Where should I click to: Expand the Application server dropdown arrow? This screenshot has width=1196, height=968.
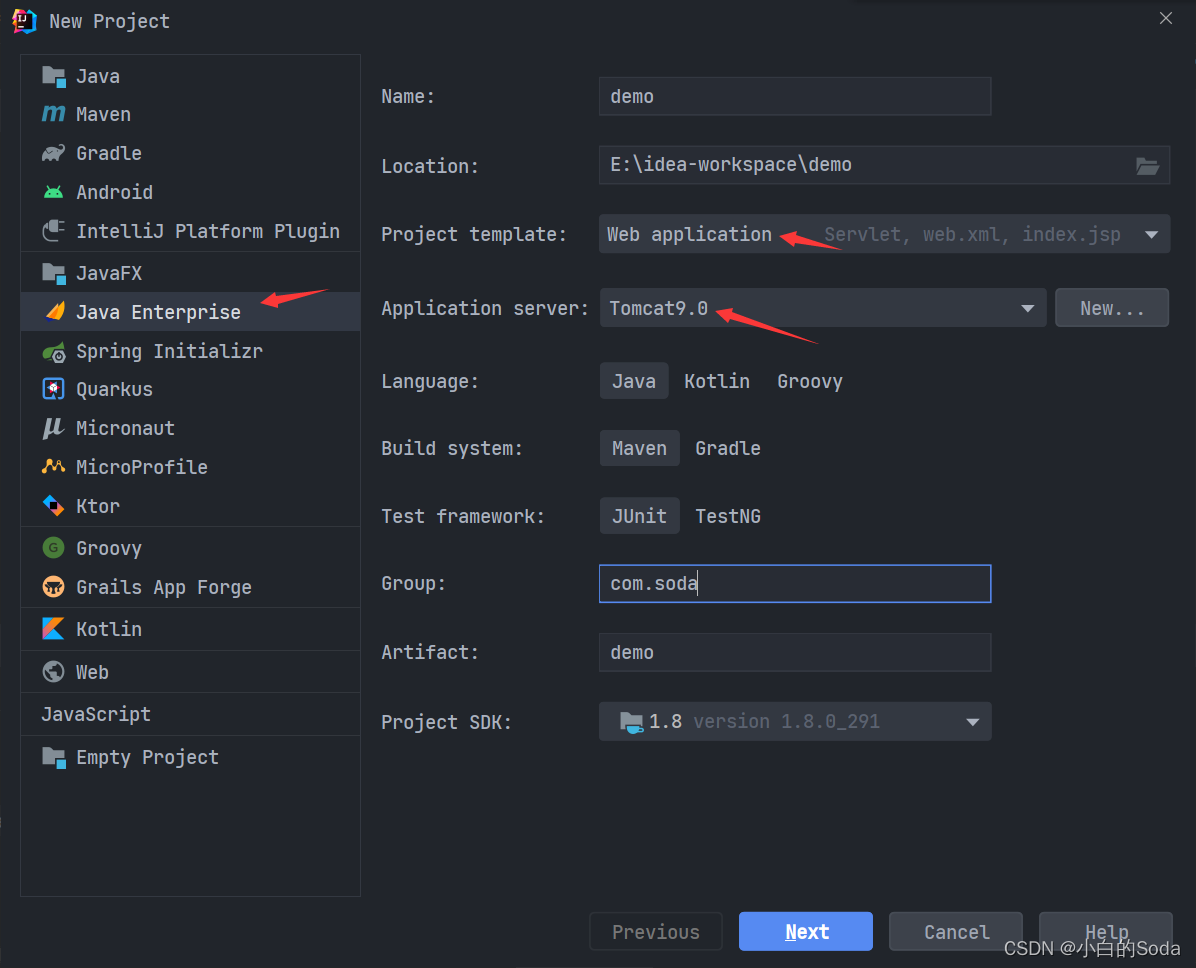click(x=1027, y=308)
